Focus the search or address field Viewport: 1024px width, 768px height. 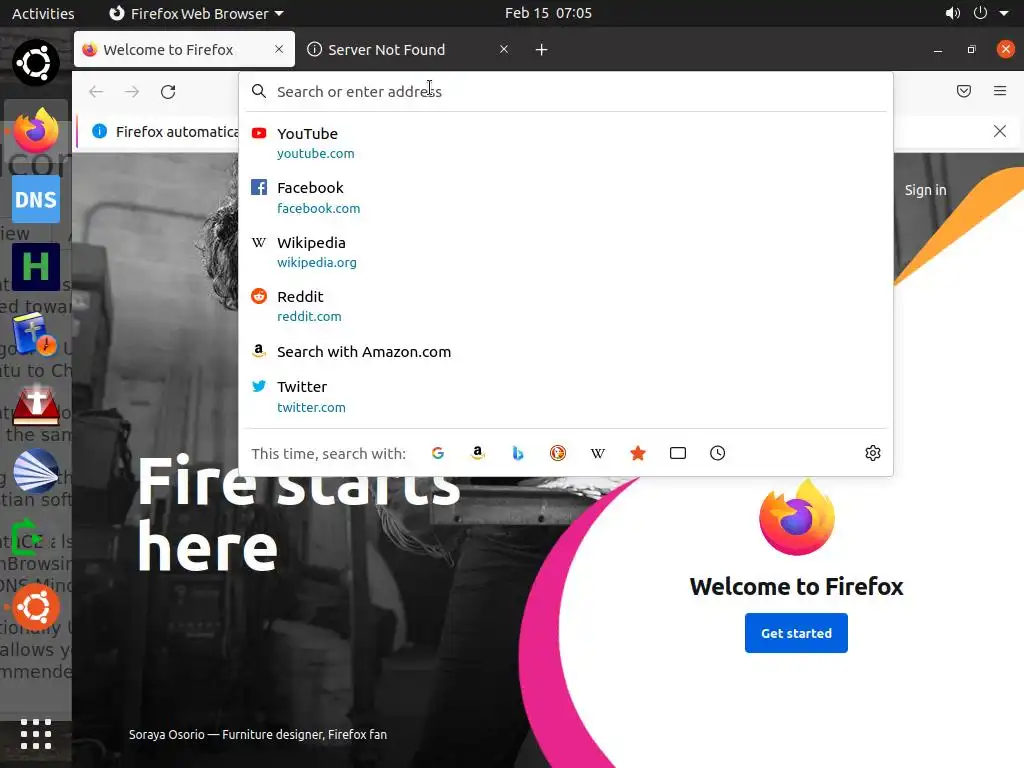point(566,91)
